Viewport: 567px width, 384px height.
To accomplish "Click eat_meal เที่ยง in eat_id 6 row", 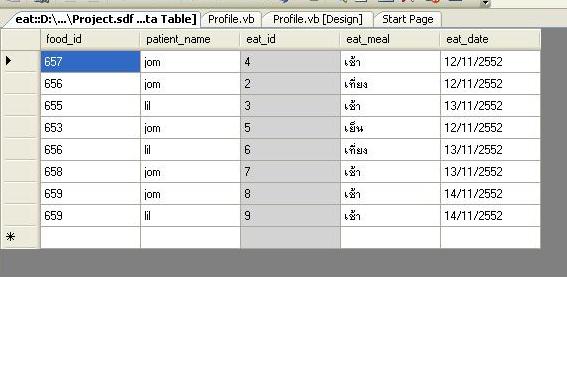I will 391,150.
